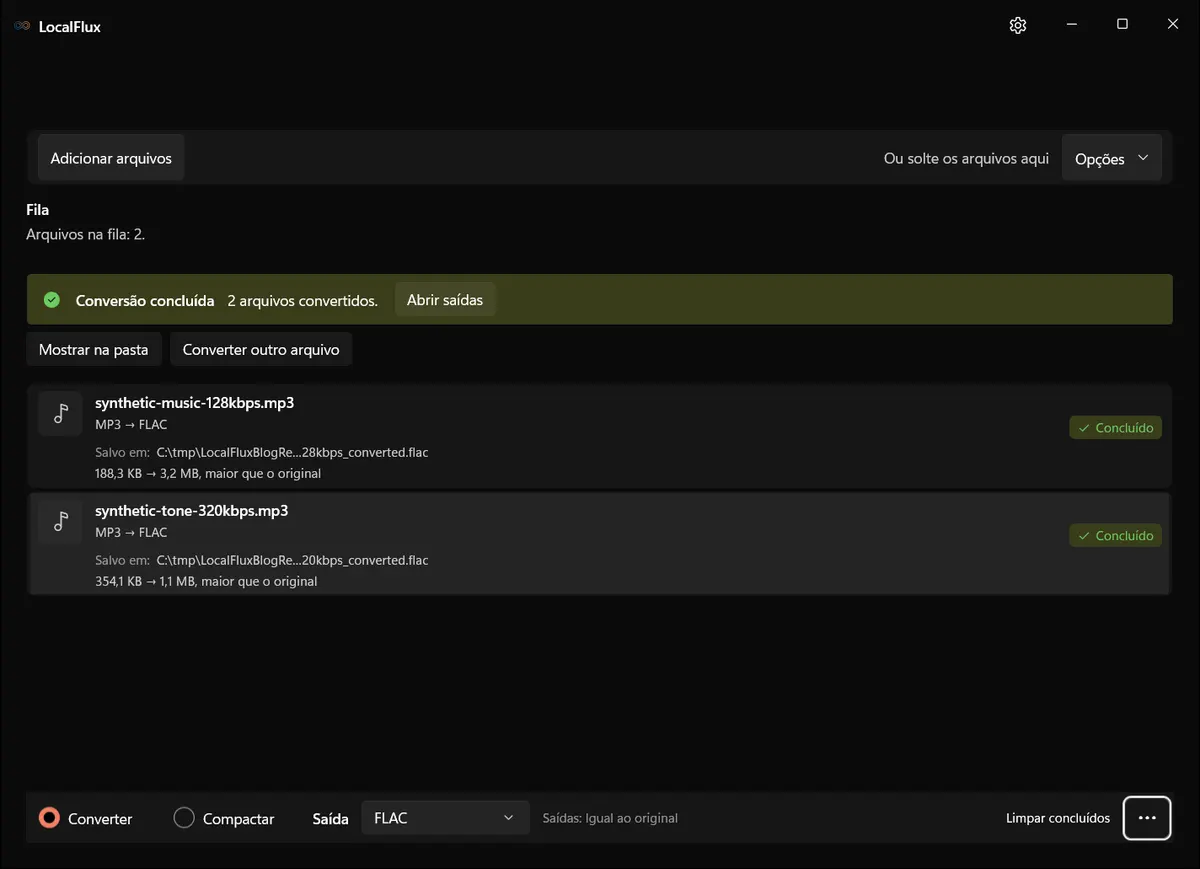The width and height of the screenshot is (1200, 869).
Task: Close the LocalFlux window
Action: pos(1173,25)
